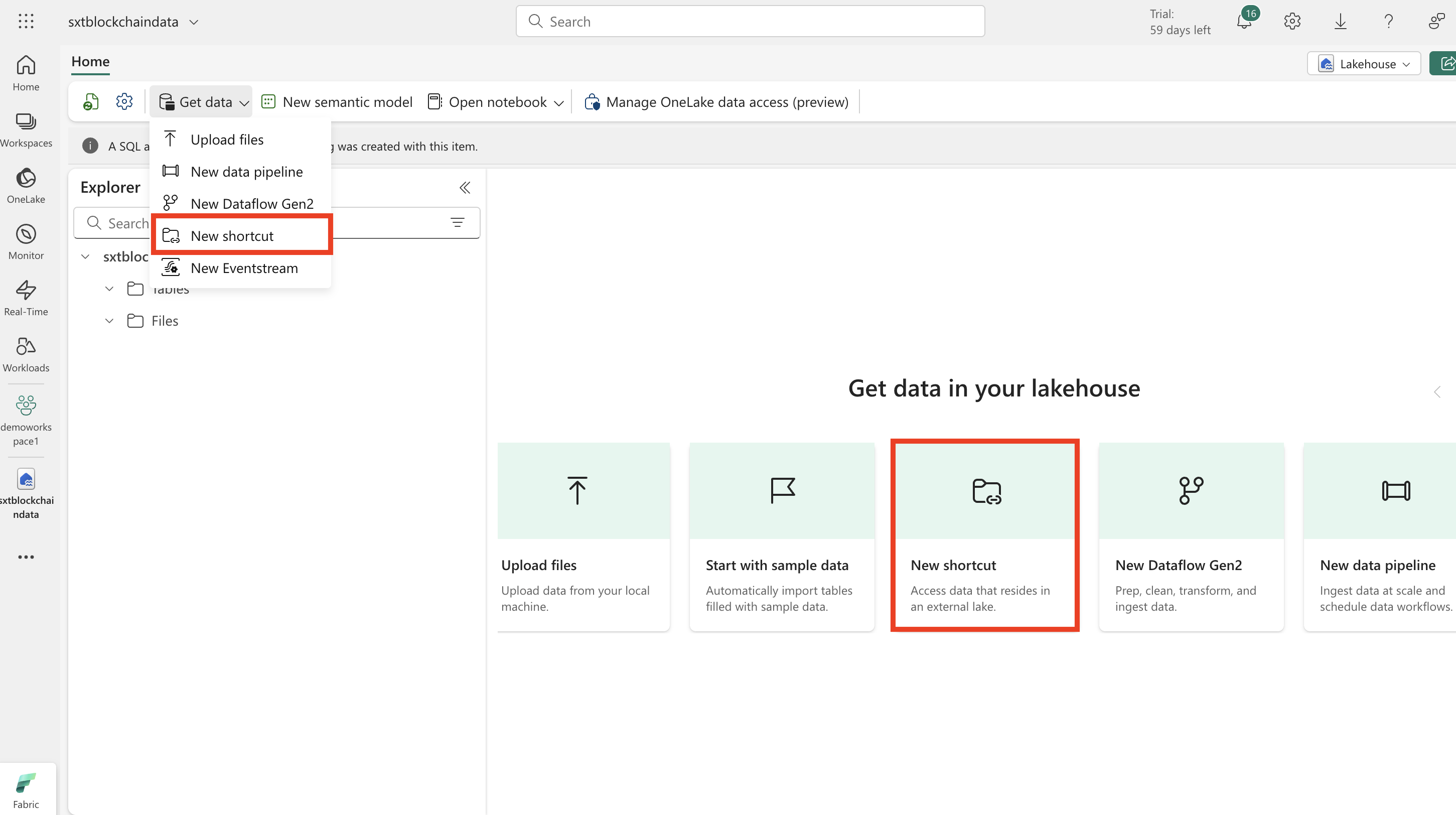Expand the Files folder chevron
The height and width of the screenshot is (815, 1456).
[x=109, y=321]
